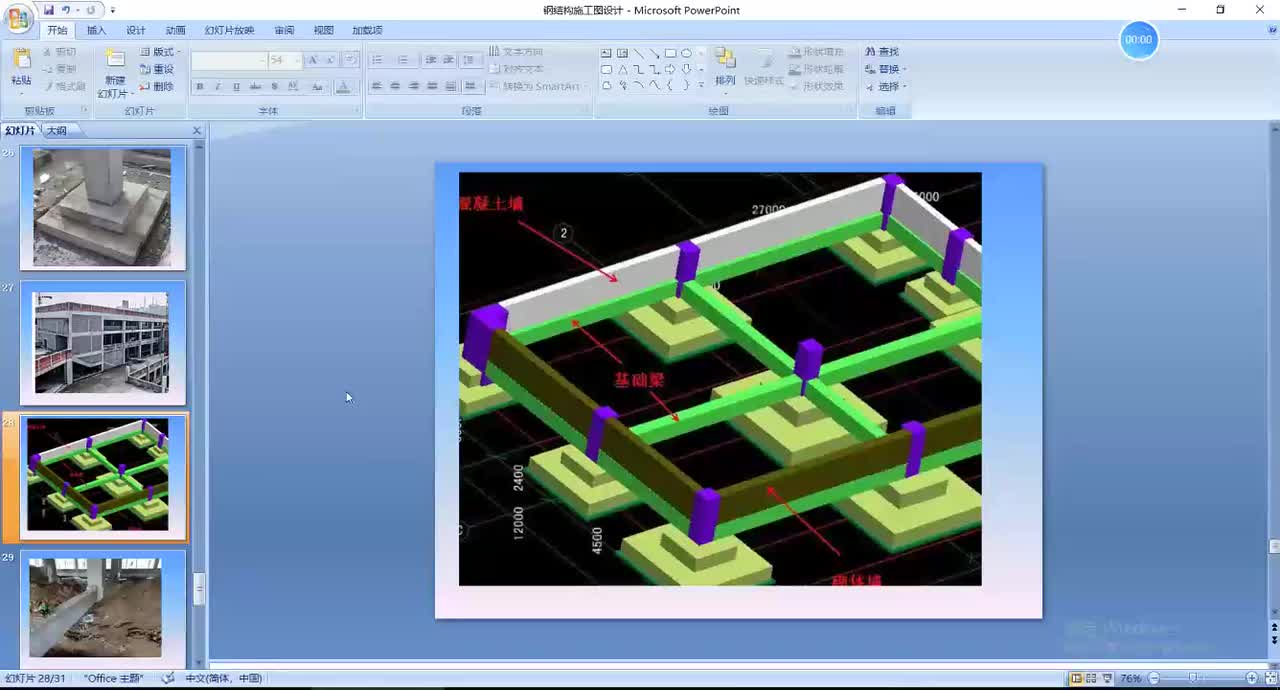Select the rectangle shape
The image size is (1280, 690).
670,53
